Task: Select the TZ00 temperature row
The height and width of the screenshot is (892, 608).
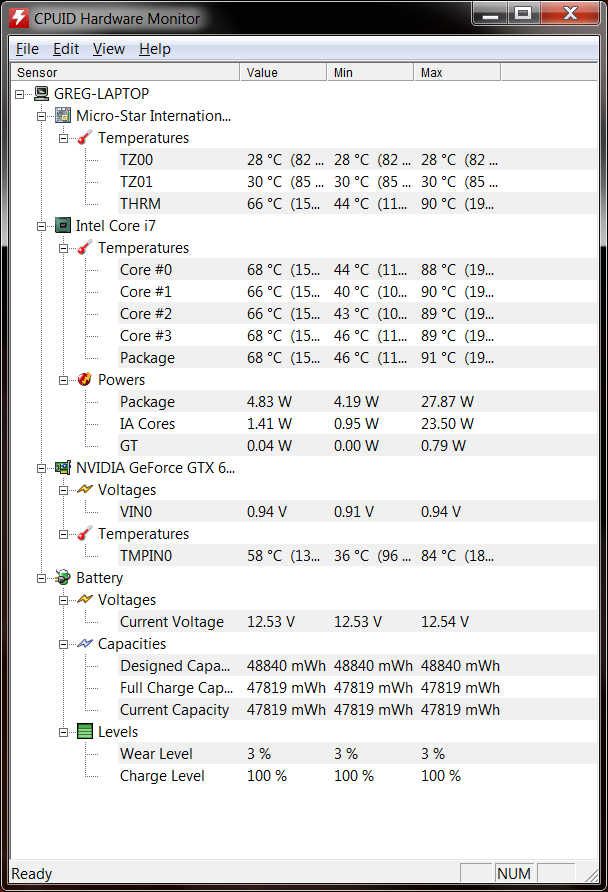Action: pyautogui.click(x=358, y=160)
